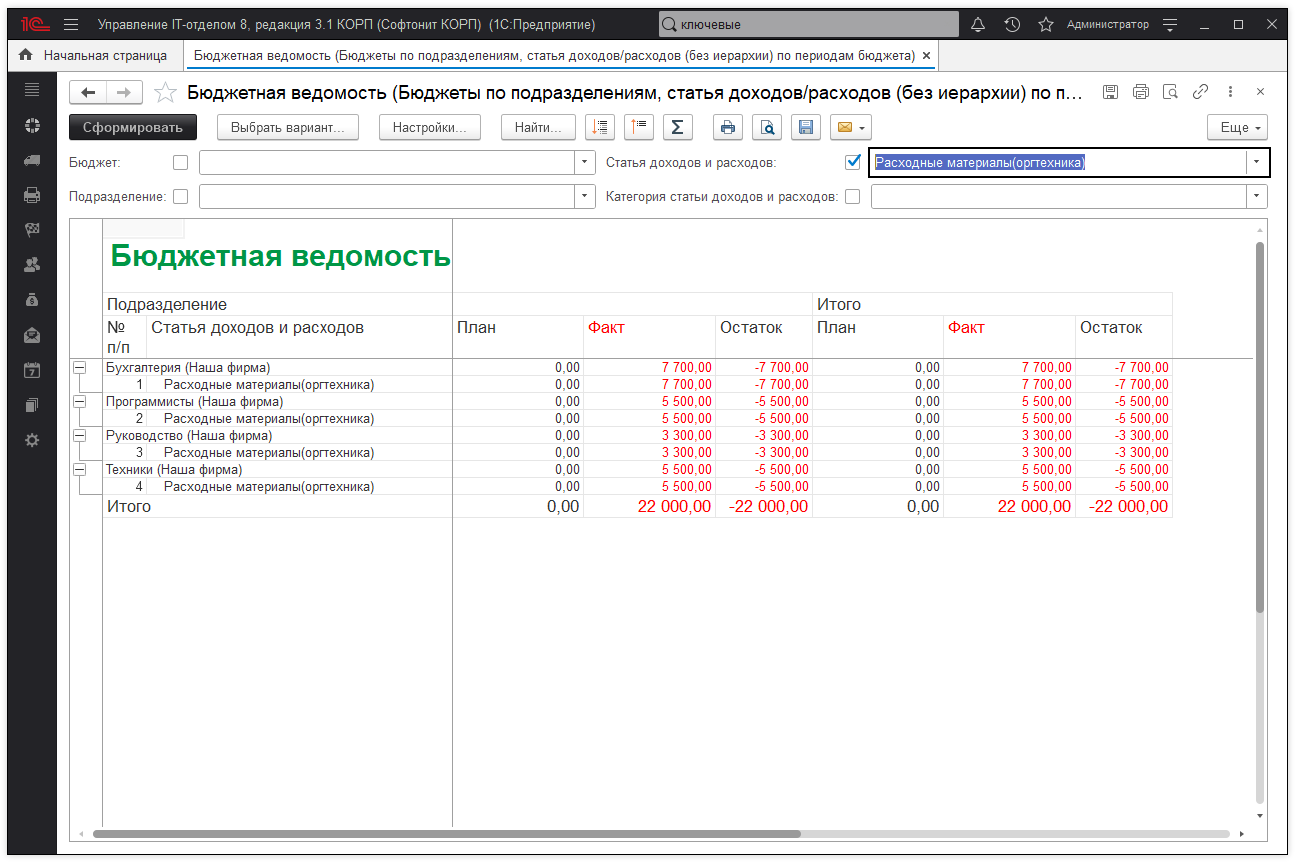Switch to the Начальная страница tab
This screenshot has height=862, width=1295.
coord(92,55)
